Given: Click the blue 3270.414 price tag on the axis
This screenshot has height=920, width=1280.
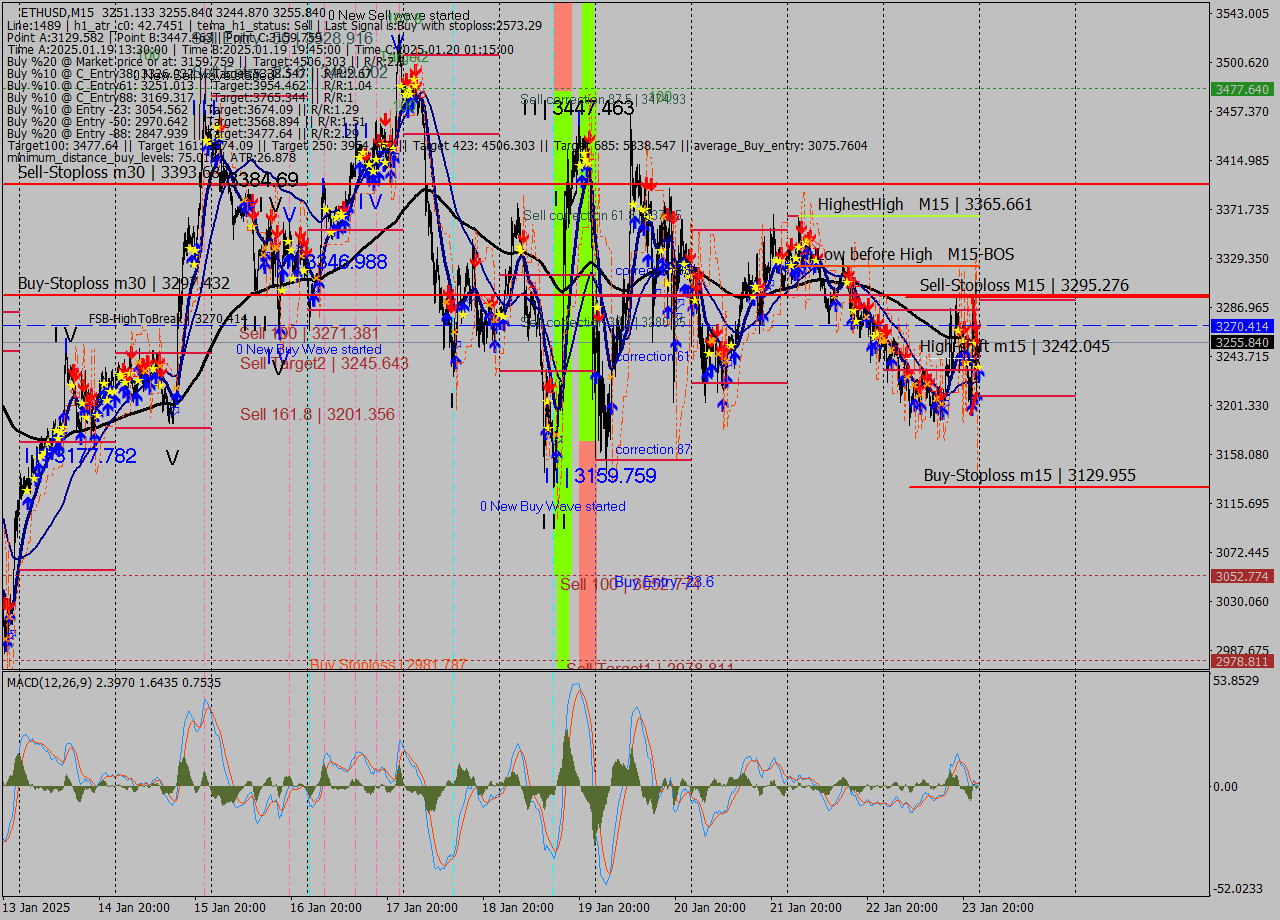Looking at the screenshot, I should click(1242, 326).
